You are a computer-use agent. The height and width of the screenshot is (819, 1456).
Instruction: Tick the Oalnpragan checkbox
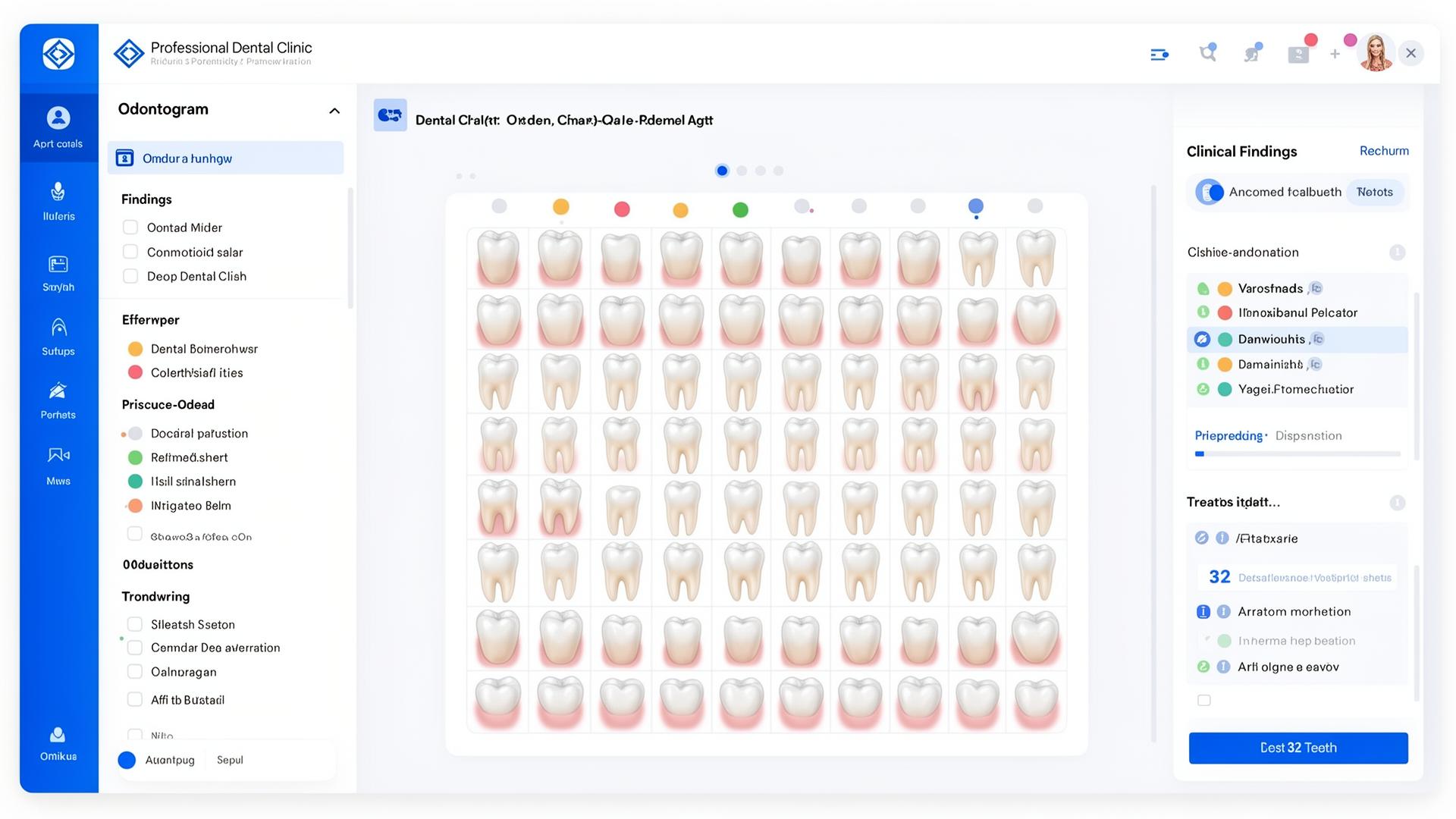point(135,672)
